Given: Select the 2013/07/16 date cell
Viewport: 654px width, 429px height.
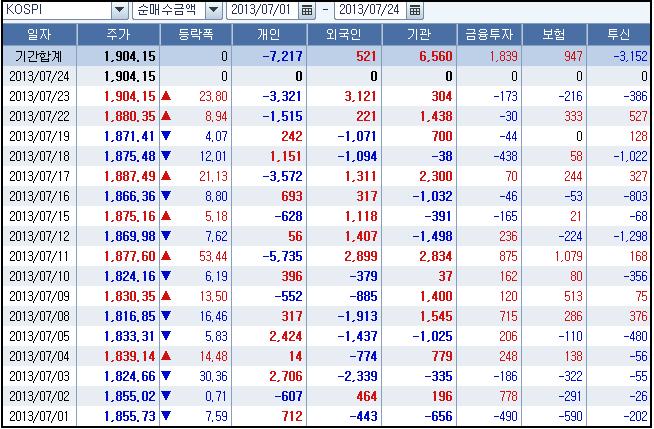Looking at the screenshot, I should pos(40,196).
